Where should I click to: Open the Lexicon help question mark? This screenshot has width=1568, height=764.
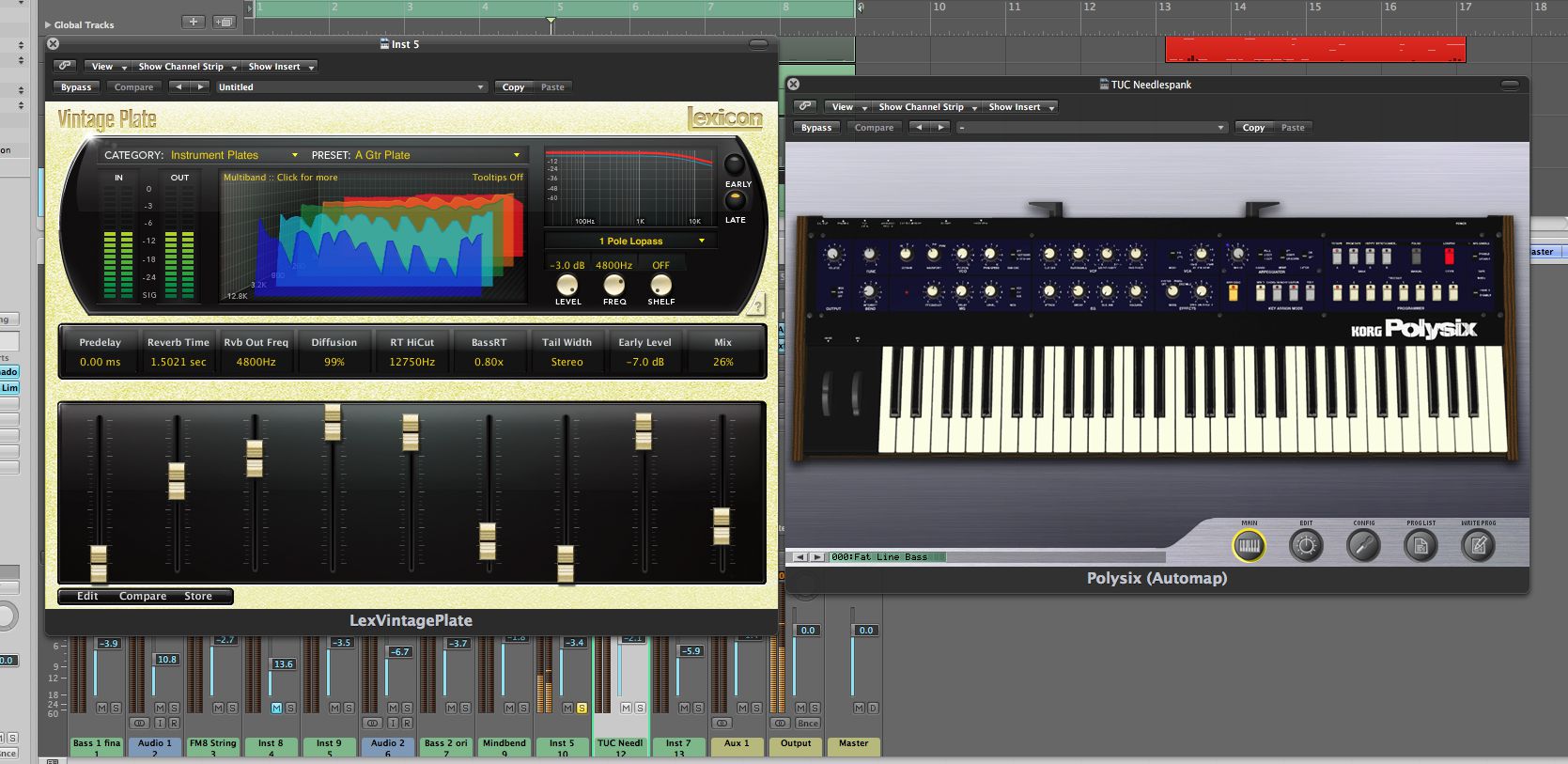[x=758, y=305]
